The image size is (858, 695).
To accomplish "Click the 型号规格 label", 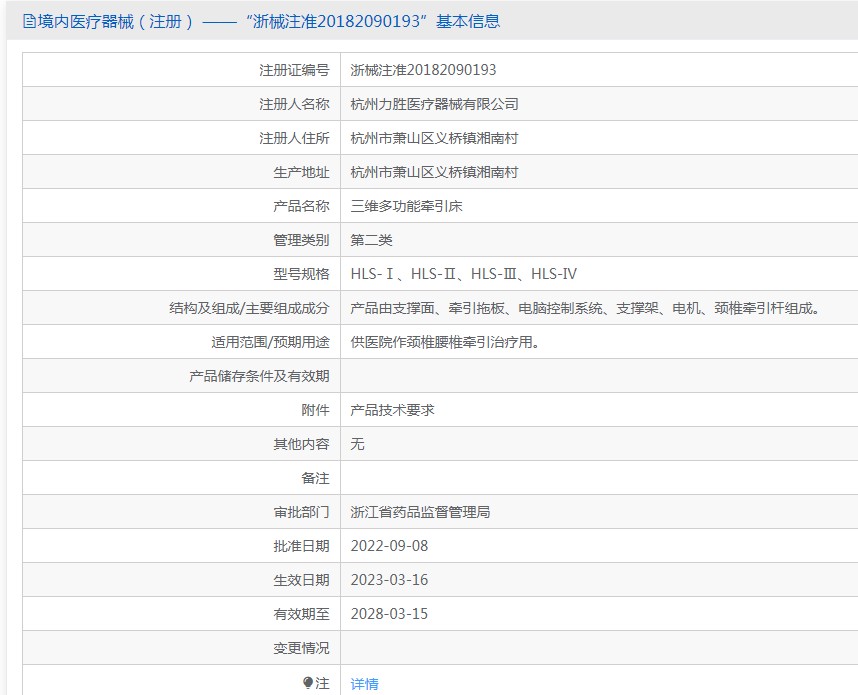I will pos(302,274).
